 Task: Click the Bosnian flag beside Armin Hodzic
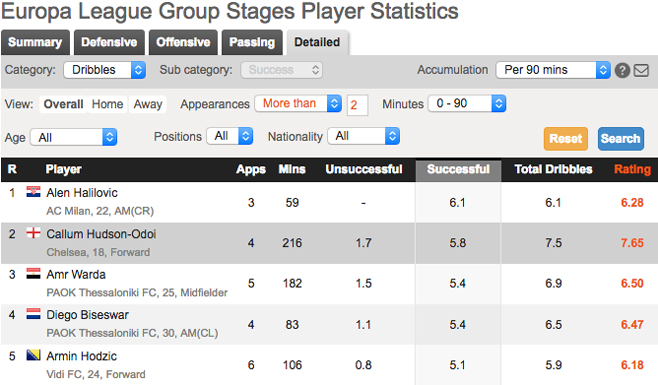[34, 355]
